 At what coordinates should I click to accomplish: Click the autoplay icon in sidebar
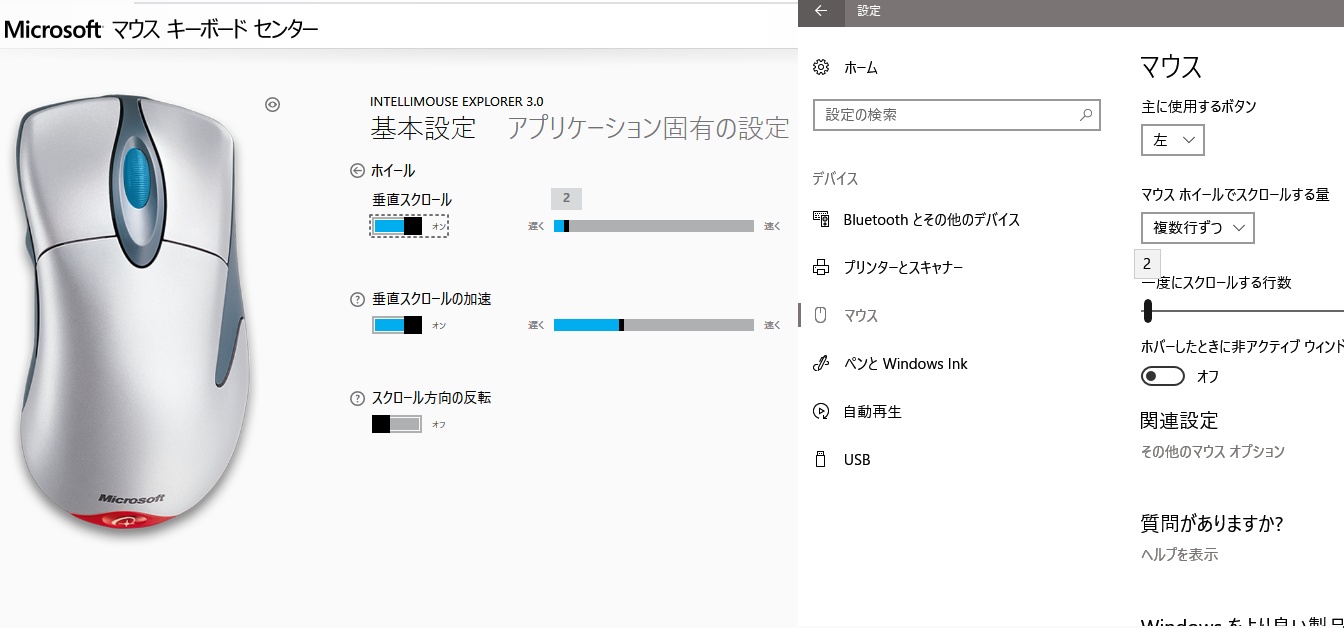[x=821, y=411]
